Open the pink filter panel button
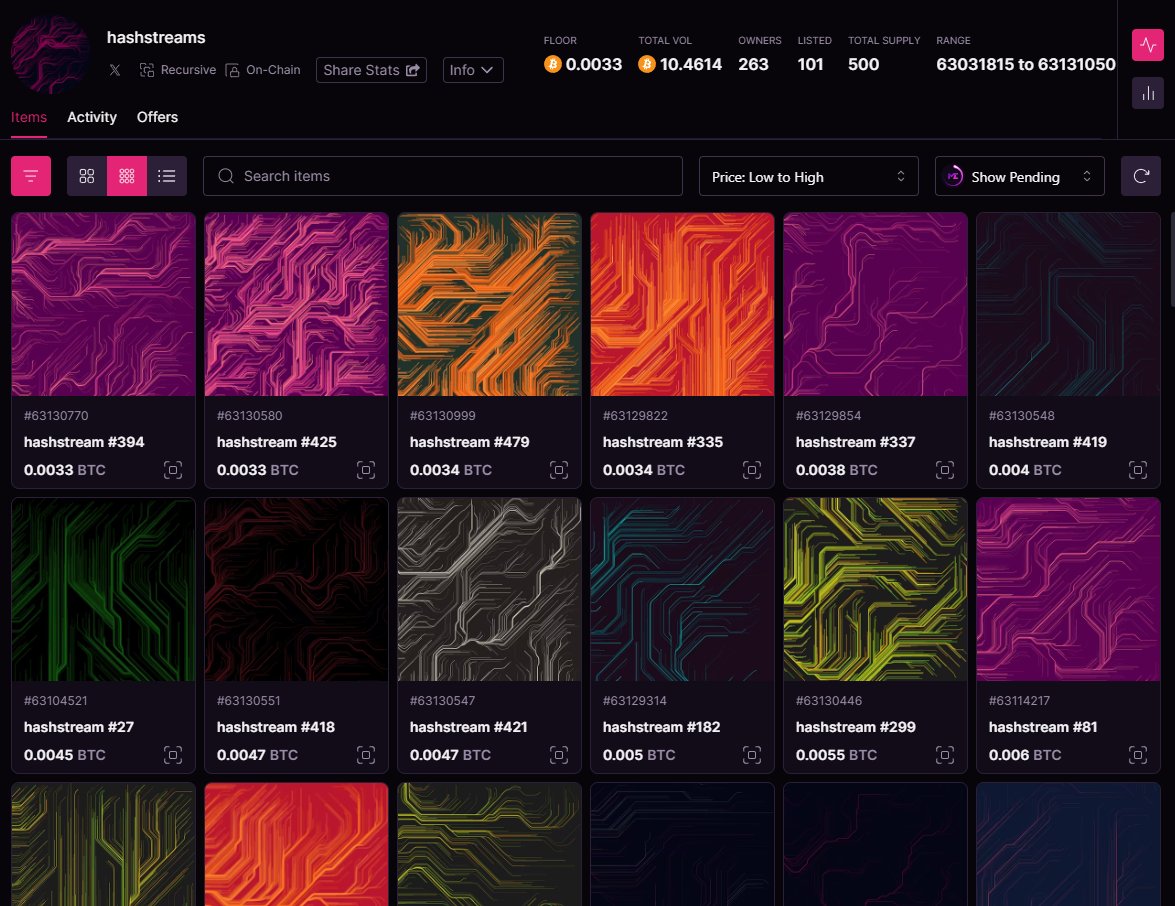This screenshot has width=1175, height=906. (x=31, y=176)
